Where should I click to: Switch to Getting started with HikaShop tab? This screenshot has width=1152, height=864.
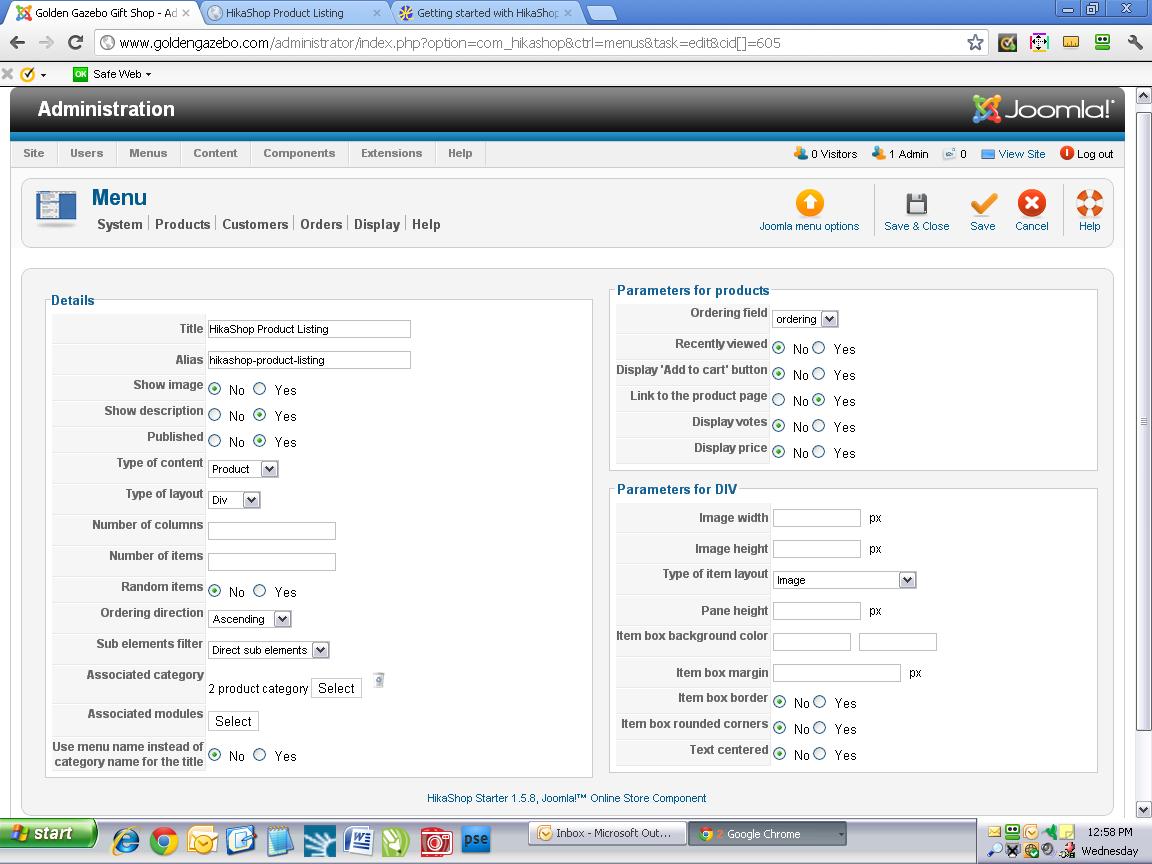487,12
